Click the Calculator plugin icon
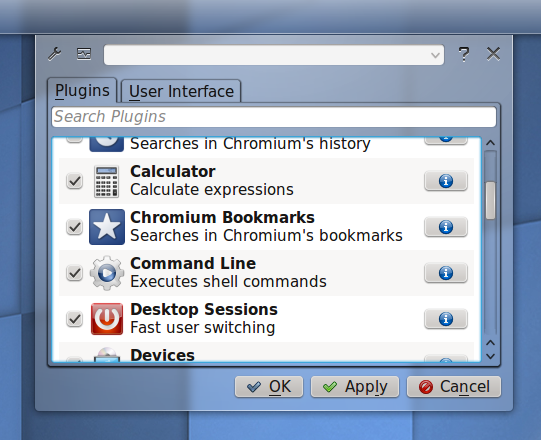This screenshot has width=541, height=440. tap(107, 181)
